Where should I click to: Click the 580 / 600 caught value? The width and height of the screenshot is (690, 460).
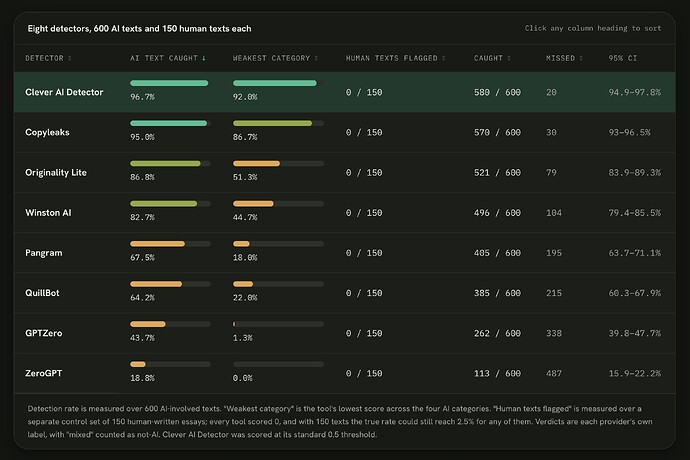point(497,92)
